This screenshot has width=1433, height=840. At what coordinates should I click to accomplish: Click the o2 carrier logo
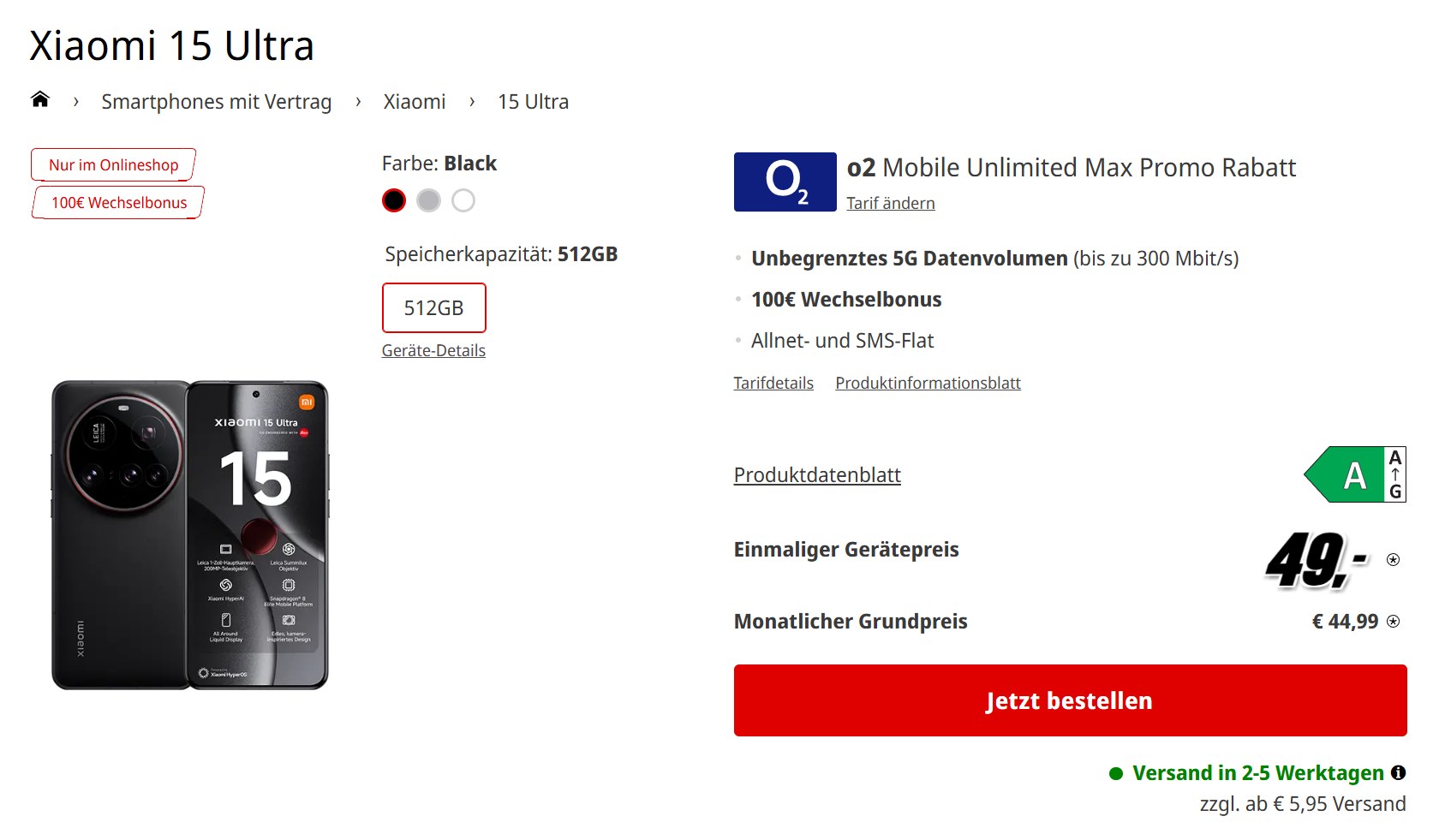785,182
